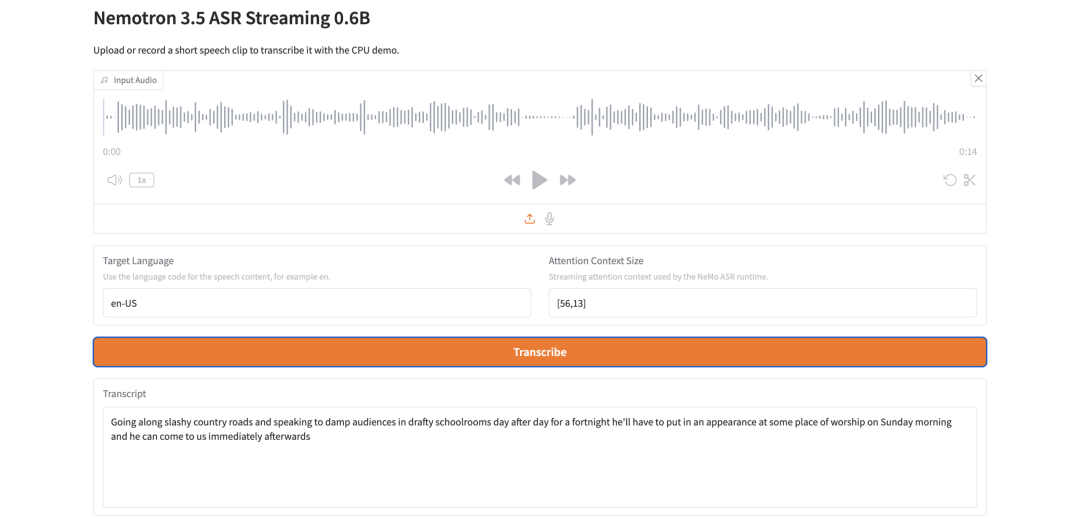Switch to microphone recording source

click(550, 218)
